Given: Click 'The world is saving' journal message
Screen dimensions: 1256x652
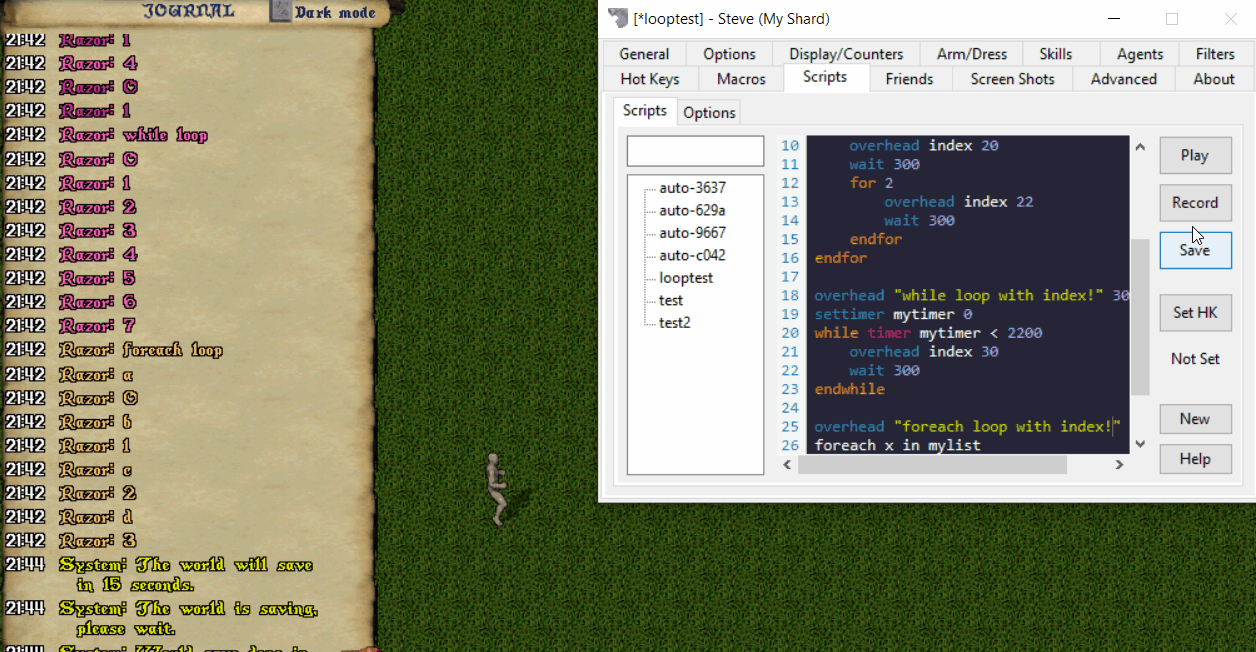Looking at the screenshot, I should [x=188, y=618].
